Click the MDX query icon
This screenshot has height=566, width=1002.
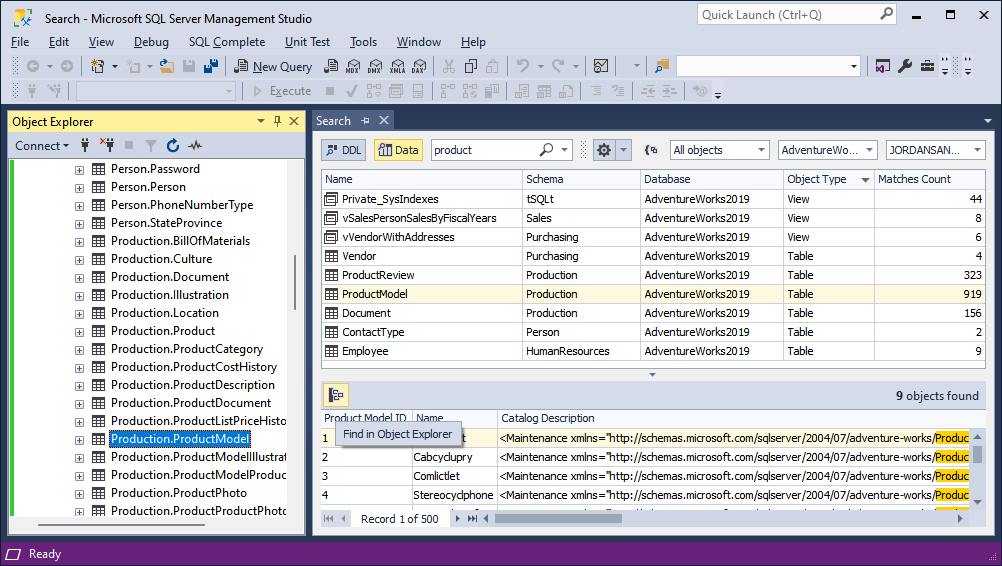[x=353, y=66]
